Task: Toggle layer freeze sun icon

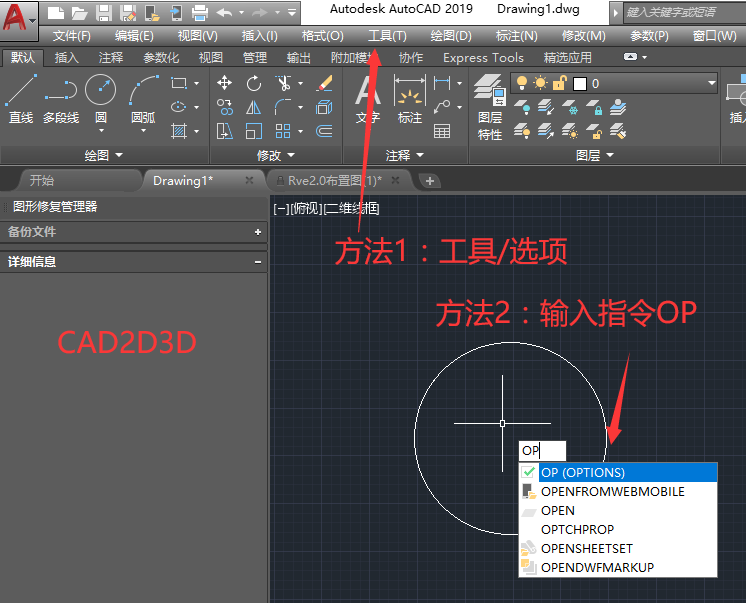Action: 540,83
